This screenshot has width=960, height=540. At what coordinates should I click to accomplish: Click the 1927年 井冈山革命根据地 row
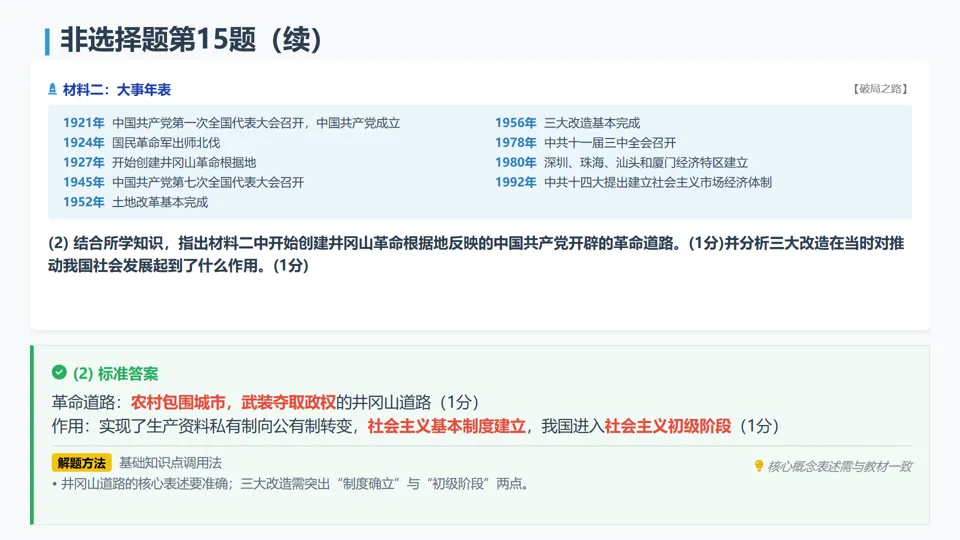pyautogui.click(x=159, y=162)
